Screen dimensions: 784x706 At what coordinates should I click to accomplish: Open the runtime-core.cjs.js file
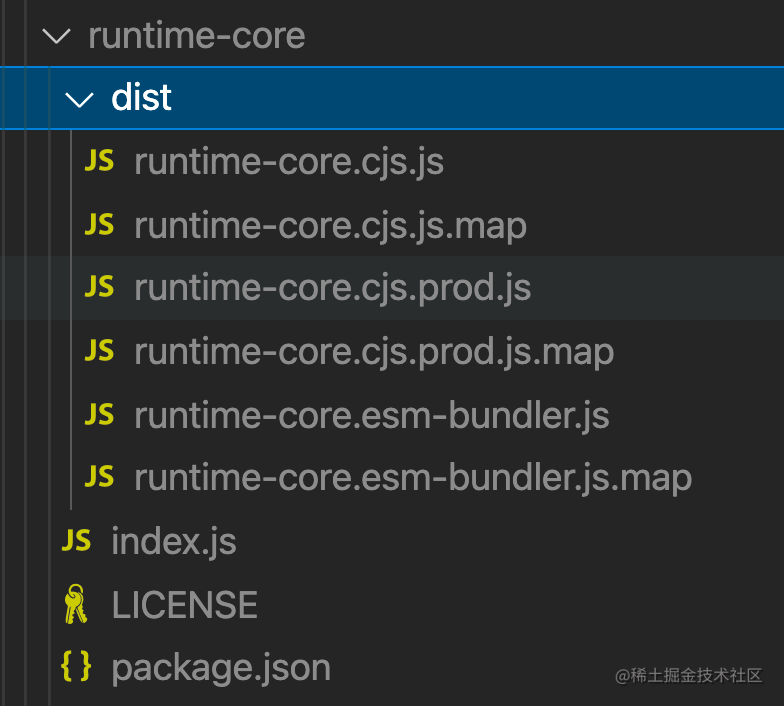point(288,161)
